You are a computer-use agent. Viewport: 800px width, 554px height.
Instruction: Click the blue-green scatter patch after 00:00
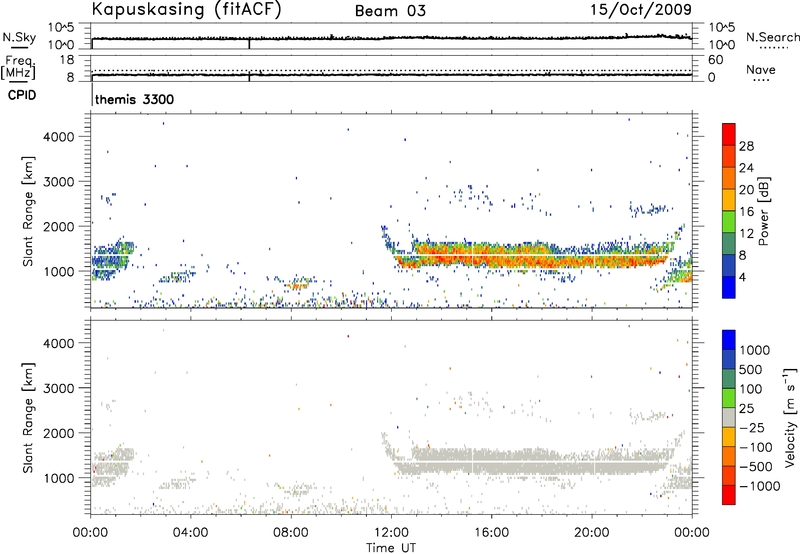111,259
